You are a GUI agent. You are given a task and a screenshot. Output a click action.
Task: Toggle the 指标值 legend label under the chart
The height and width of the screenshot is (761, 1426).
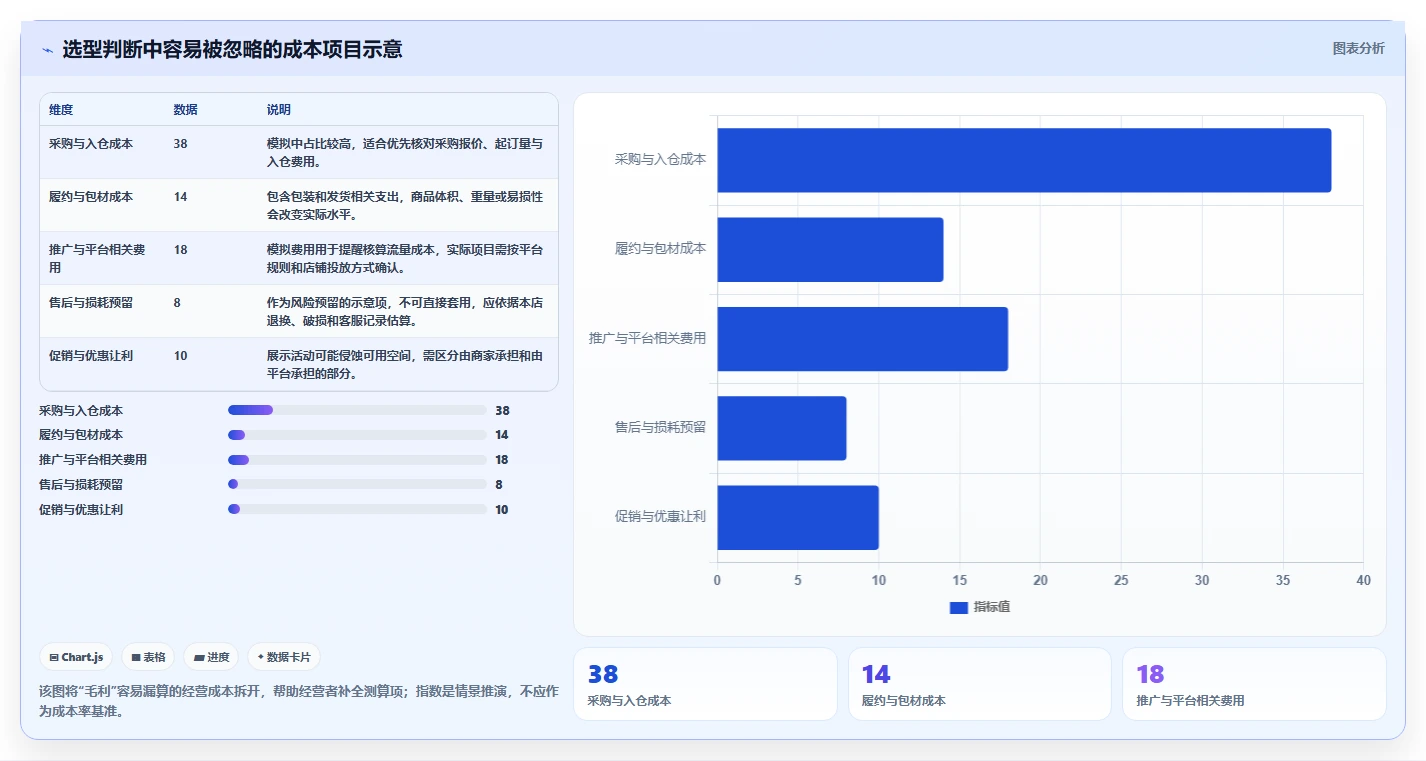(992, 607)
